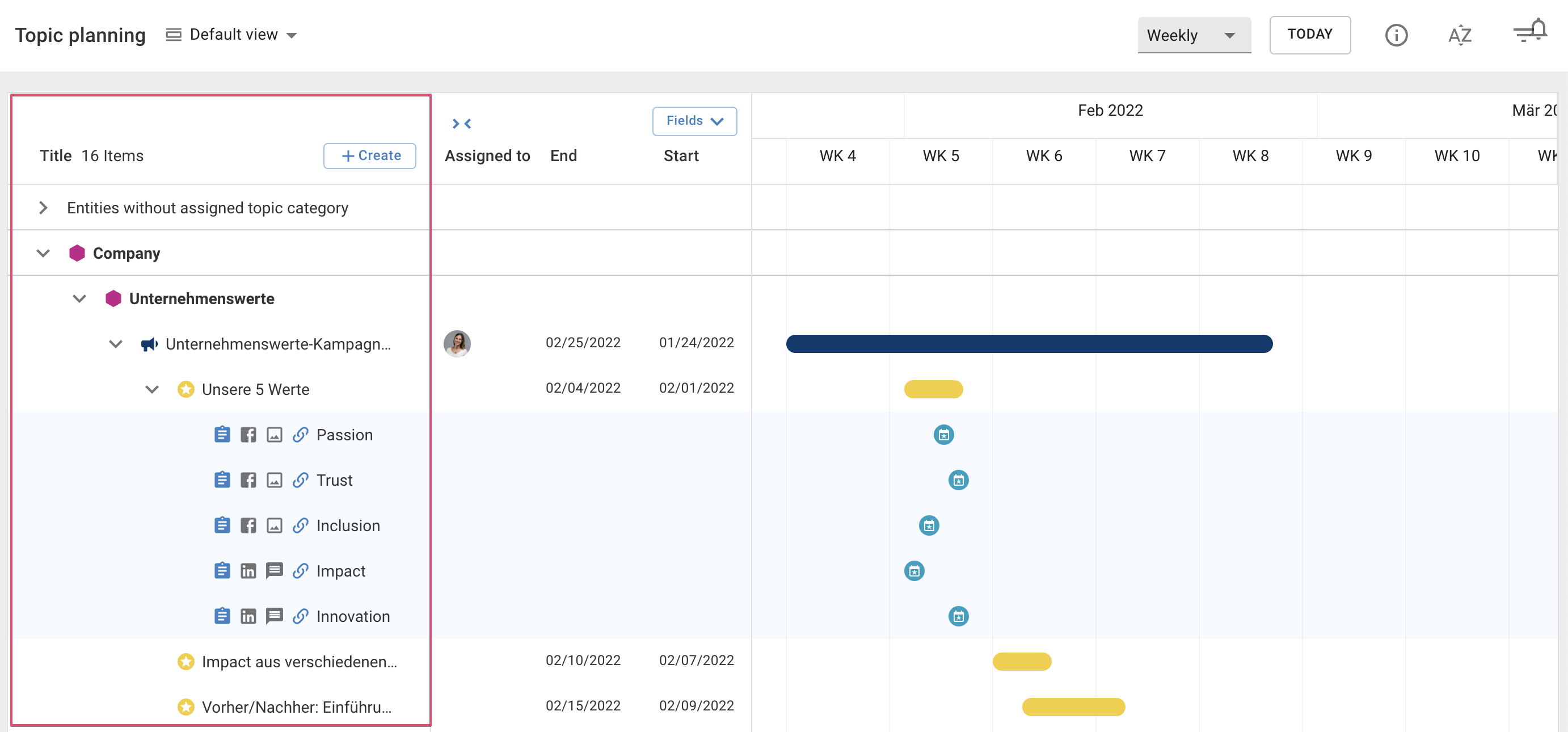Image resolution: width=1568 pixels, height=732 pixels.
Task: Select the LinkedIn icon next to Impact
Action: point(248,571)
